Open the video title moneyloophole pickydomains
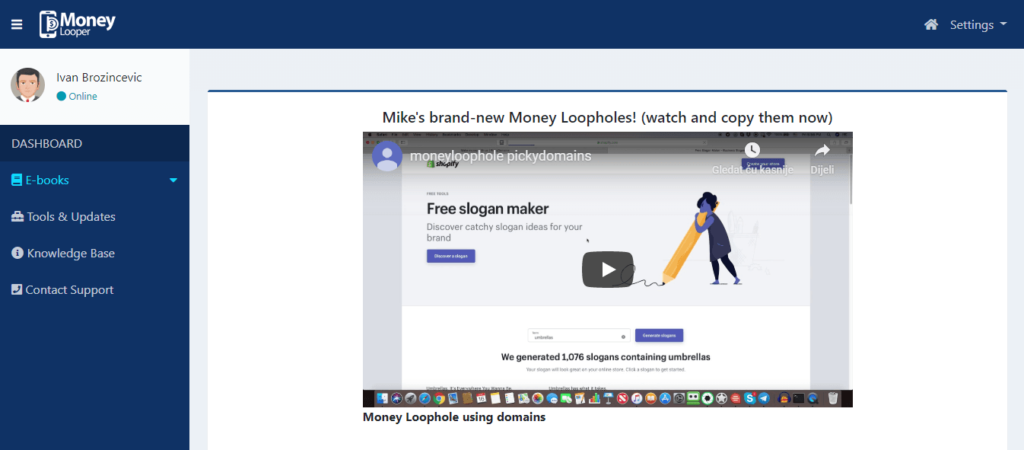The width and height of the screenshot is (1024, 450). coord(501,156)
